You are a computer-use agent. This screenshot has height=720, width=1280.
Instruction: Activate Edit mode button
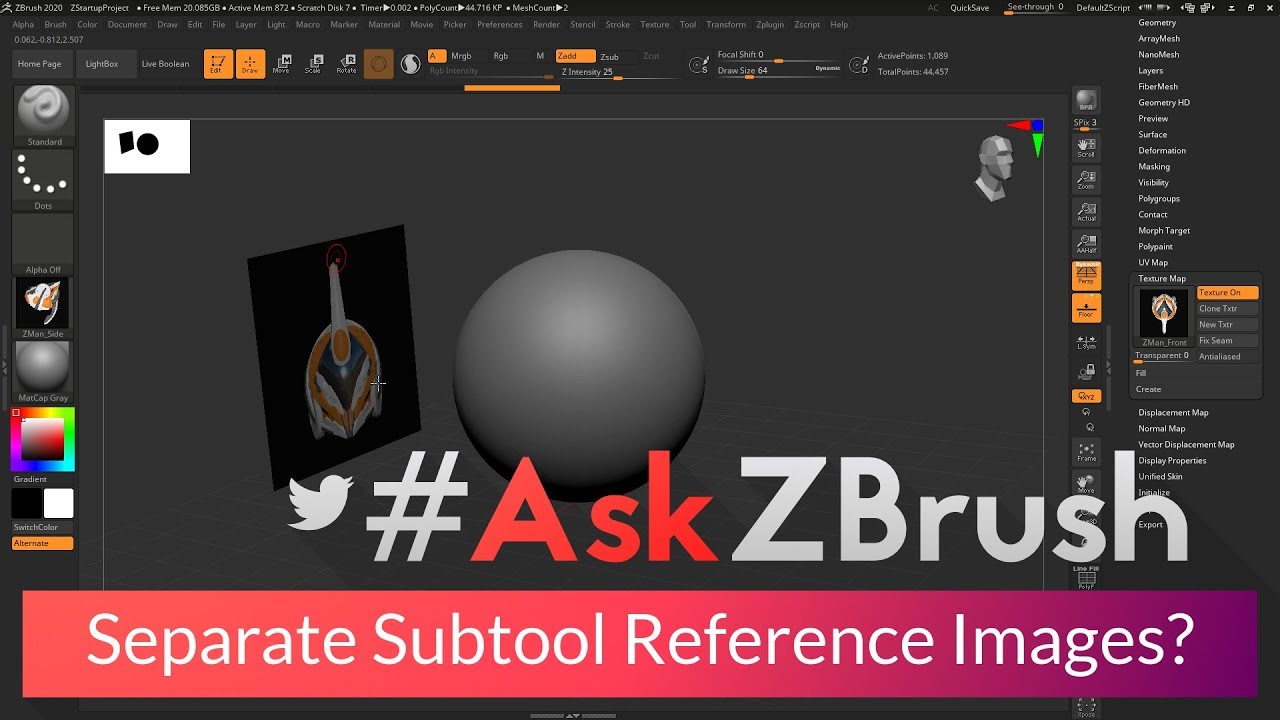click(x=218, y=64)
